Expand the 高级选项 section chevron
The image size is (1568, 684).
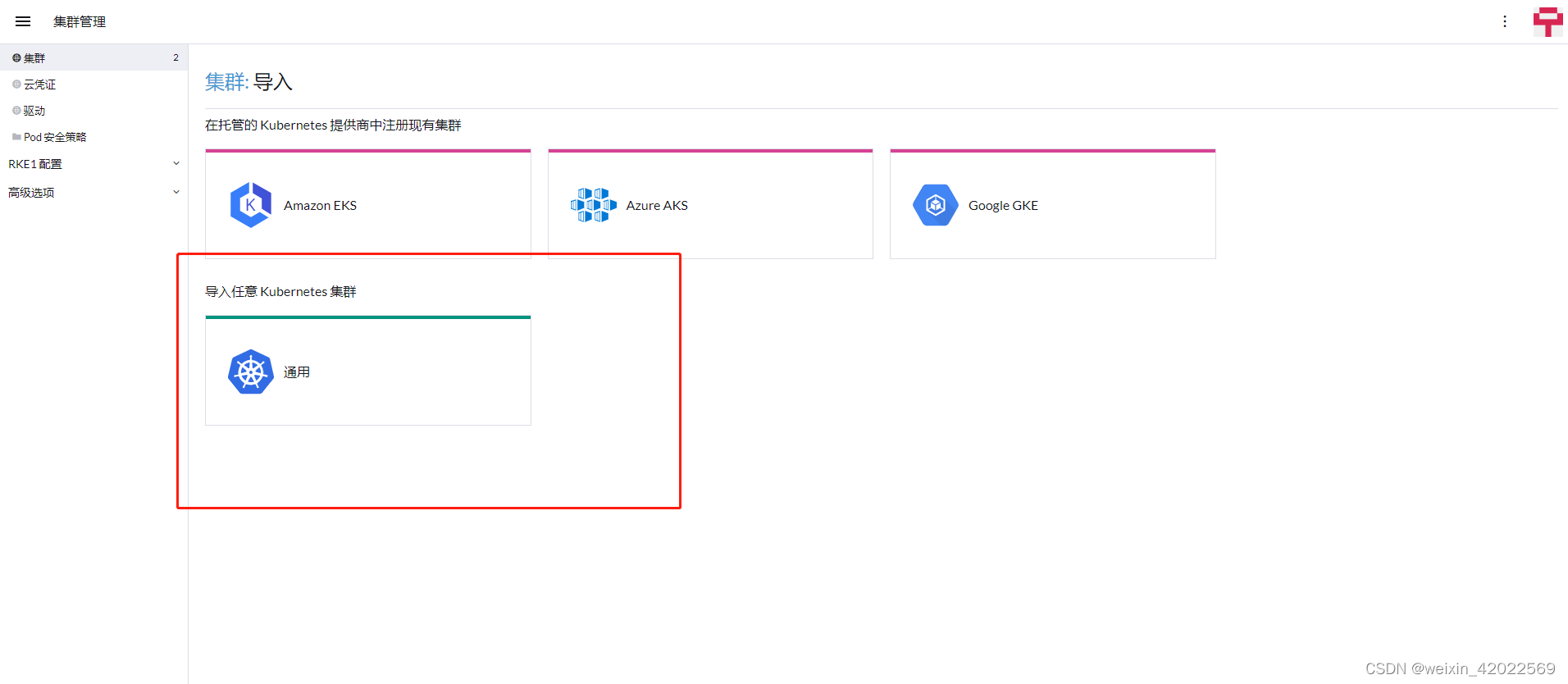[176, 192]
